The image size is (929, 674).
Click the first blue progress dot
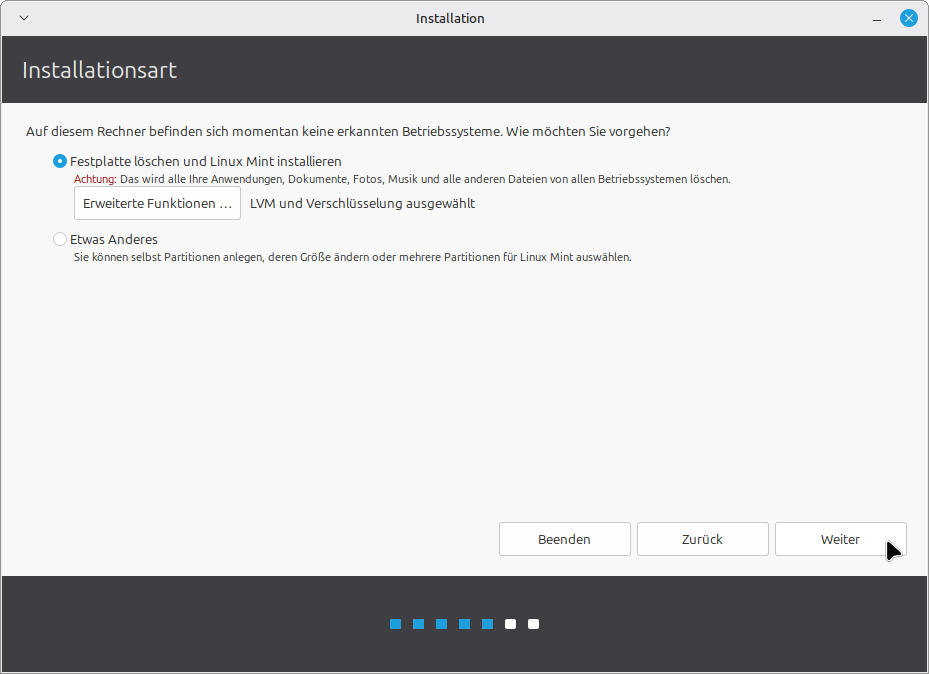click(395, 624)
